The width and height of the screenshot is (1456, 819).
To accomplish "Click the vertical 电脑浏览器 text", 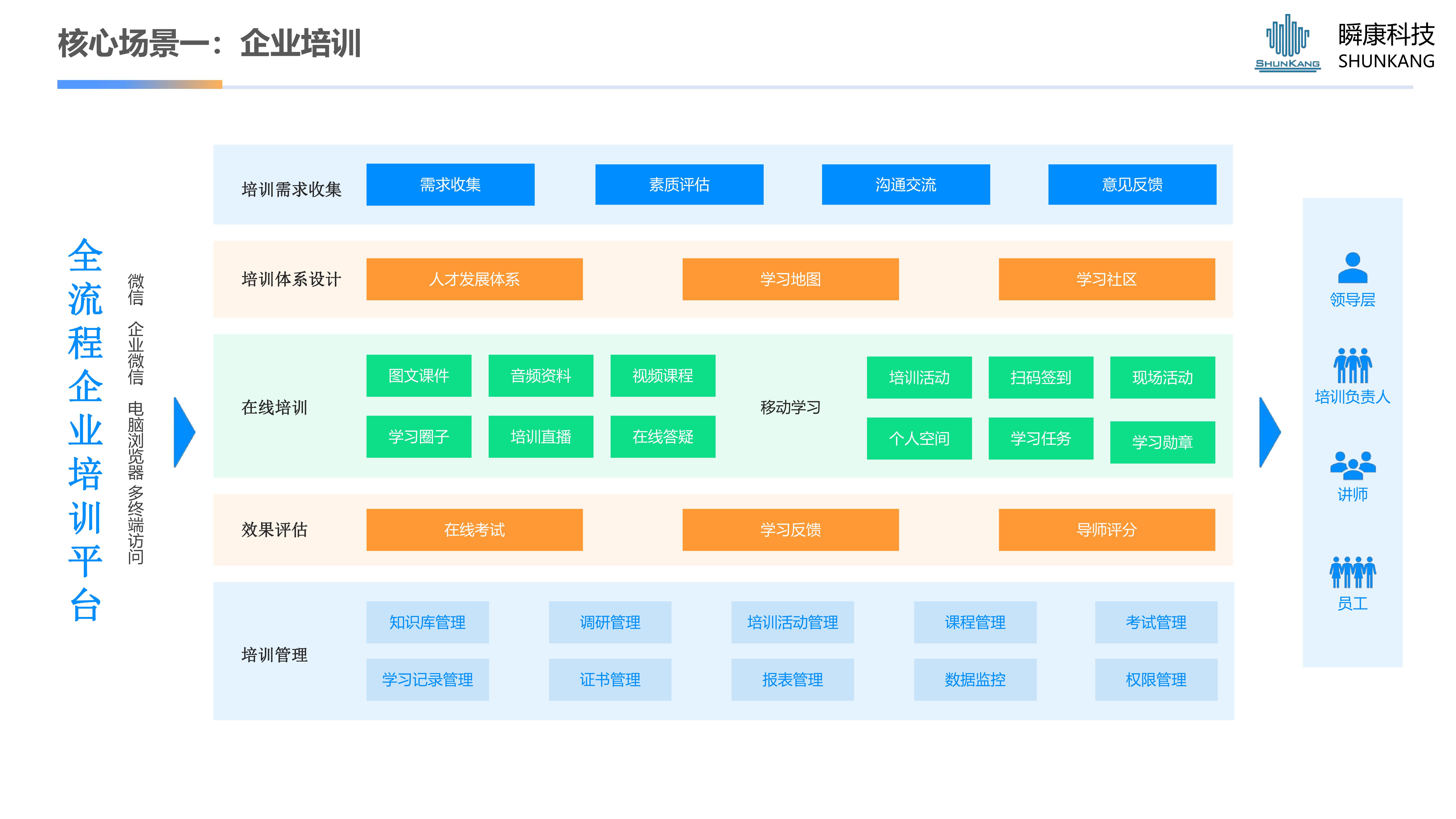I will [136, 441].
